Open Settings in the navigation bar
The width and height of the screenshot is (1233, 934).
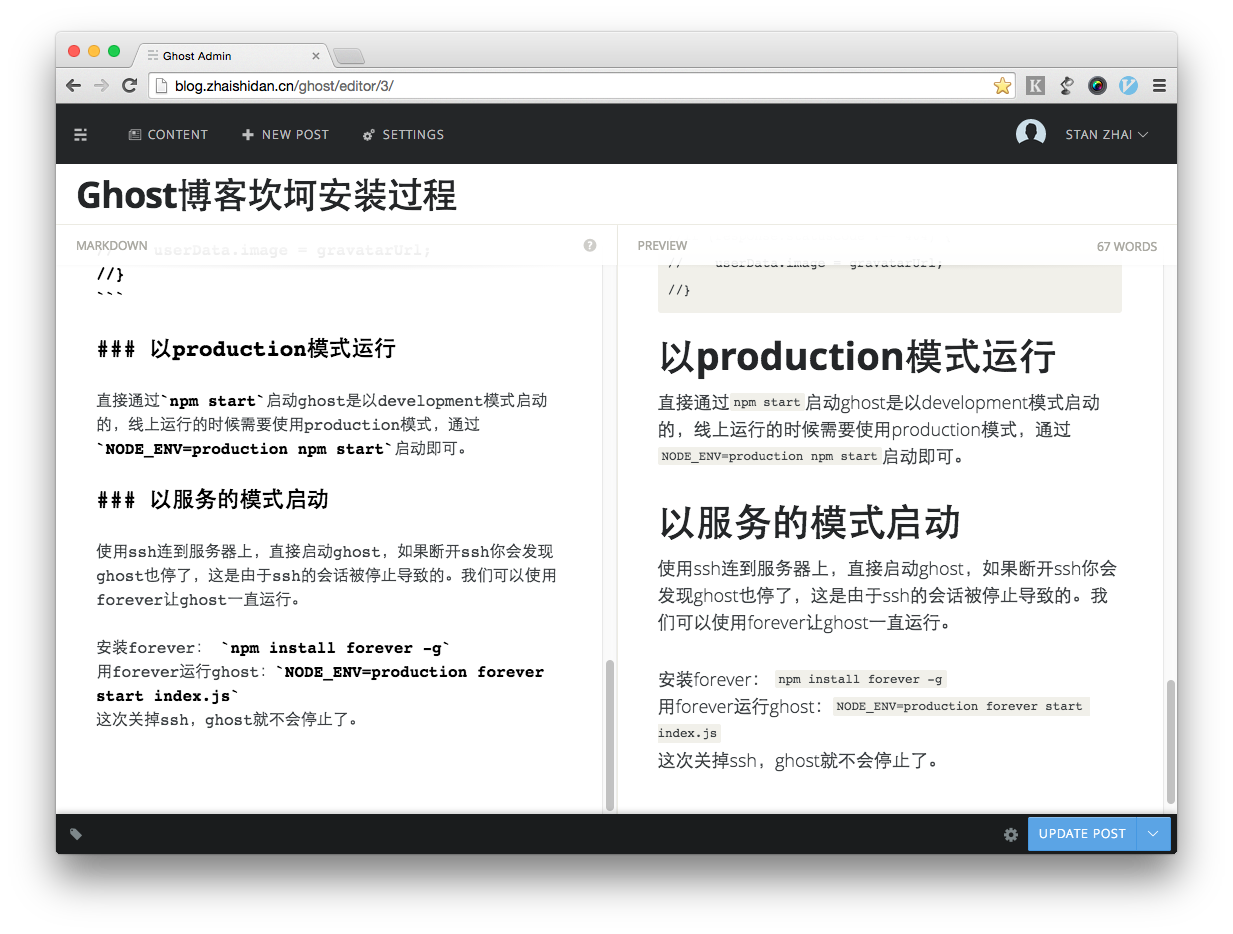tap(403, 135)
